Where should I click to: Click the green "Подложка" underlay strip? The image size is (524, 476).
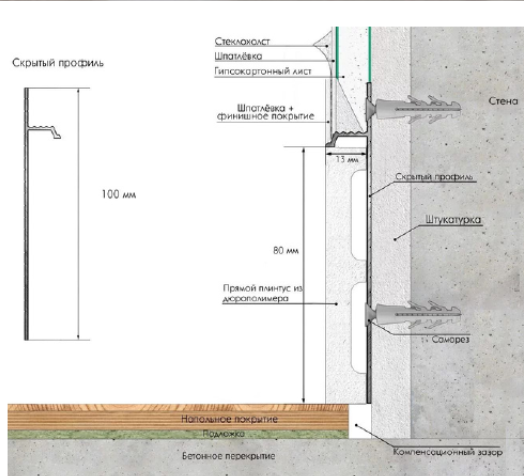178,434
